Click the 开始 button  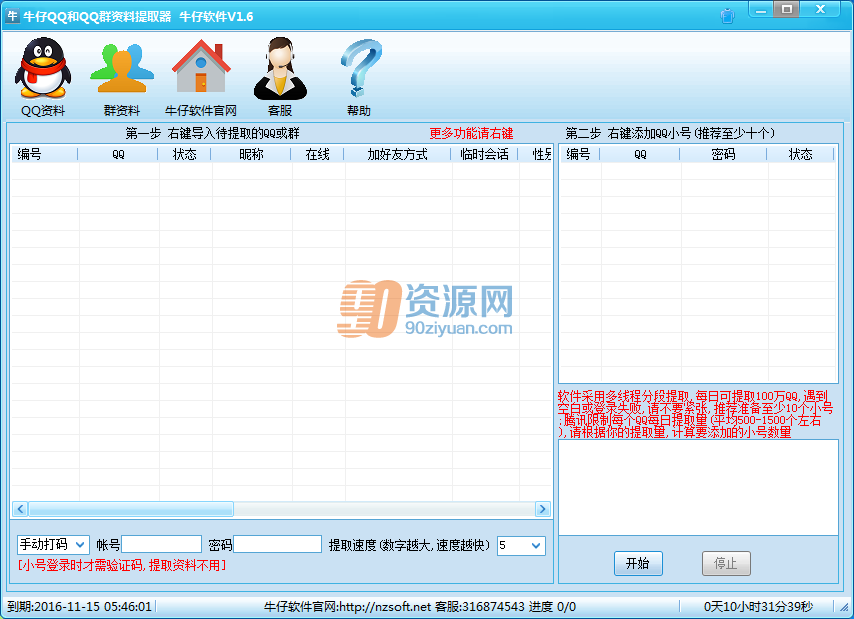point(638,563)
